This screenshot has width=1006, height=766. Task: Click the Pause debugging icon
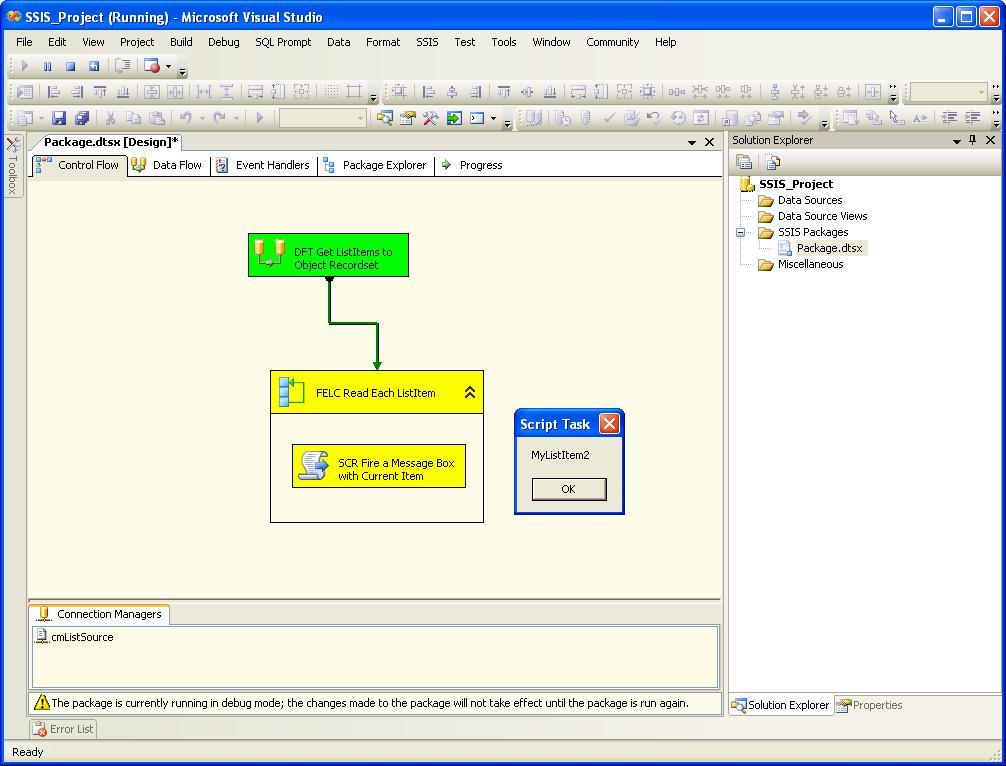pos(47,66)
